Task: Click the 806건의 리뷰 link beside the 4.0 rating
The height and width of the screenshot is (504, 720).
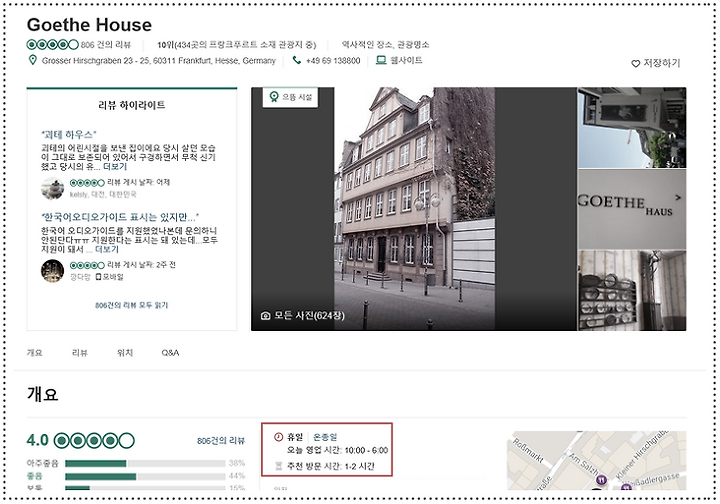Action: pyautogui.click(x=221, y=441)
